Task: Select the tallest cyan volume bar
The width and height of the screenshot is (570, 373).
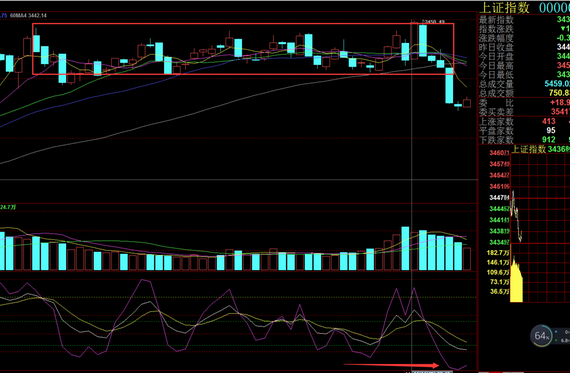Action: click(405, 248)
